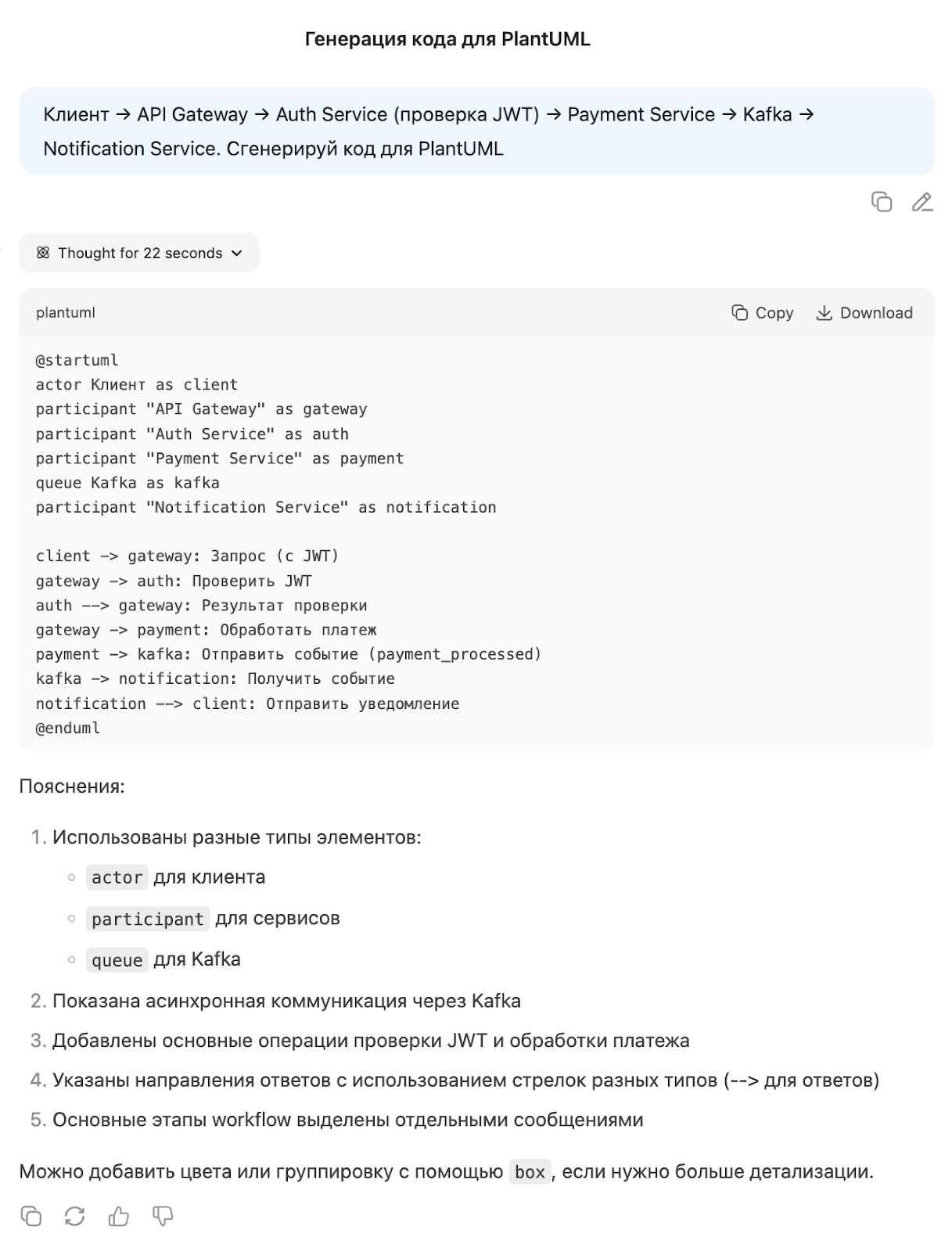Click the "plantuml" language label
The image size is (952, 1252).
tap(66, 313)
